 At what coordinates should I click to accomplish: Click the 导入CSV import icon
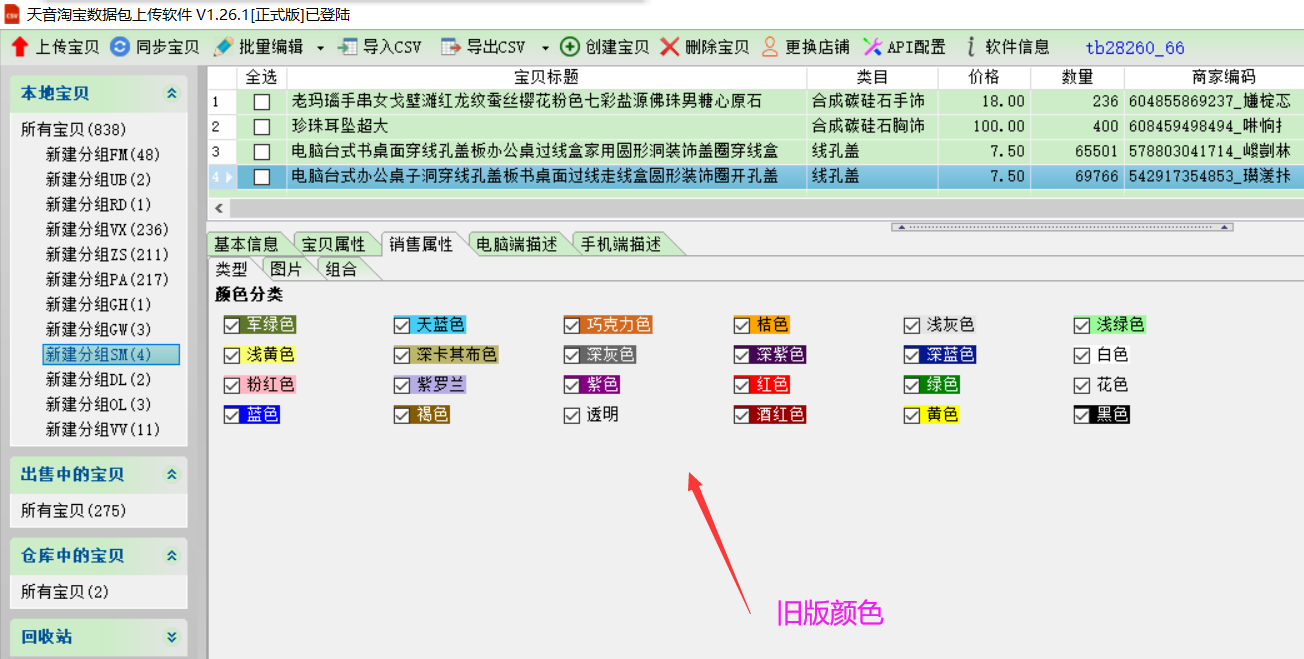coord(347,47)
